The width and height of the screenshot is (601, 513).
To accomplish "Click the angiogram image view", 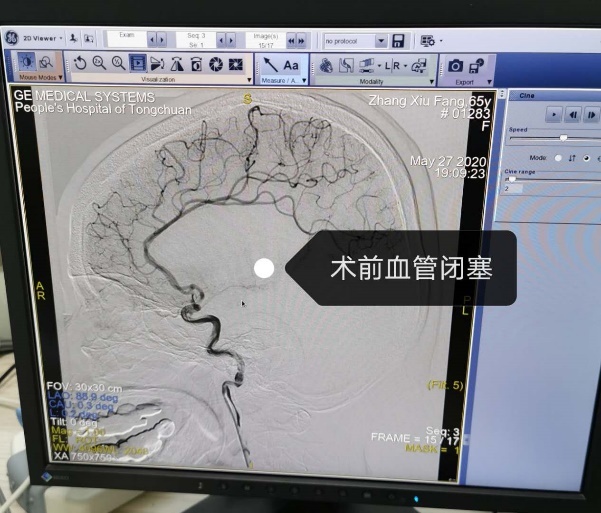I will [251, 282].
